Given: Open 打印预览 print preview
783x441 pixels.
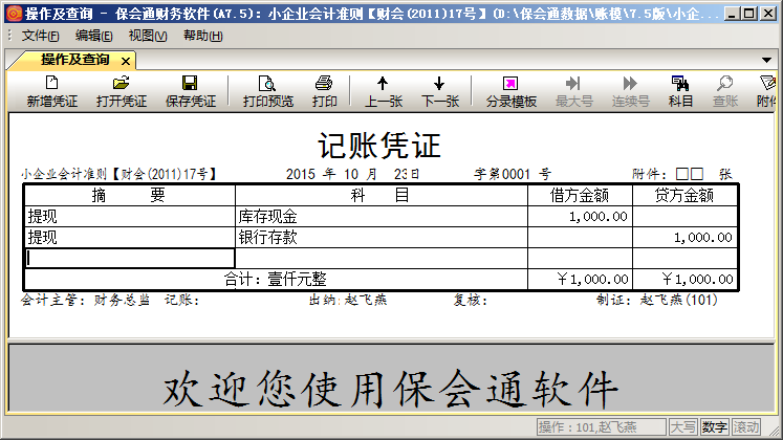Looking at the screenshot, I should [268, 91].
